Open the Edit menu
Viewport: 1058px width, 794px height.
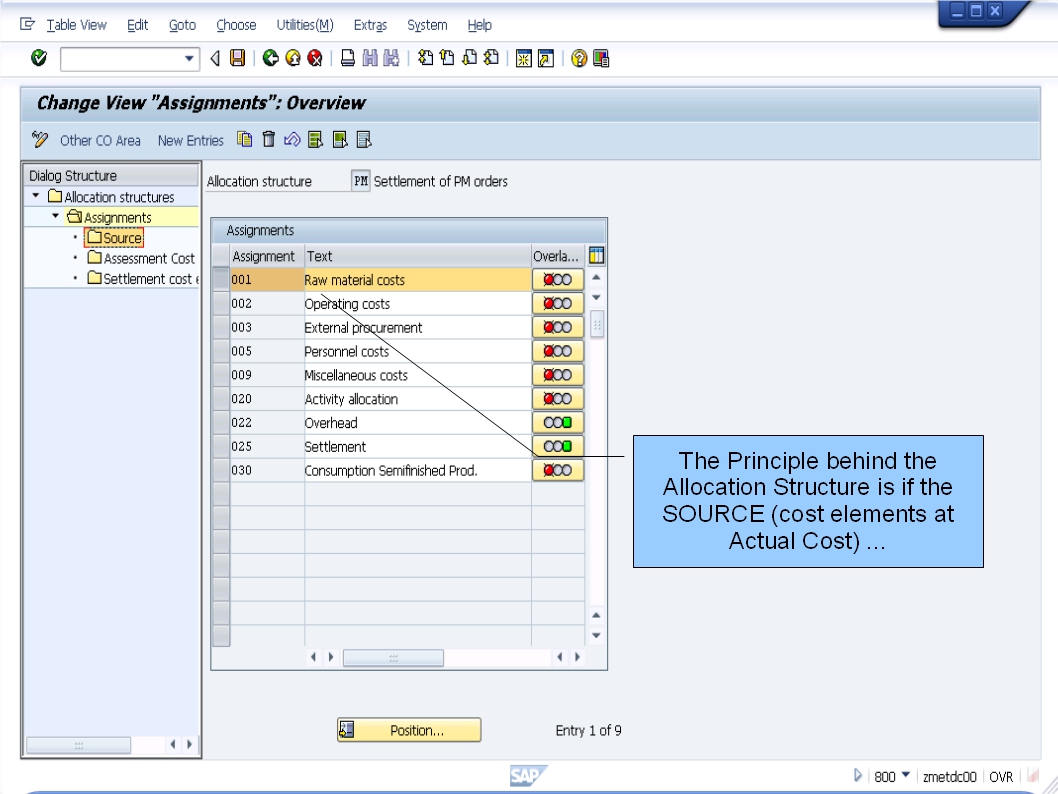(137, 25)
